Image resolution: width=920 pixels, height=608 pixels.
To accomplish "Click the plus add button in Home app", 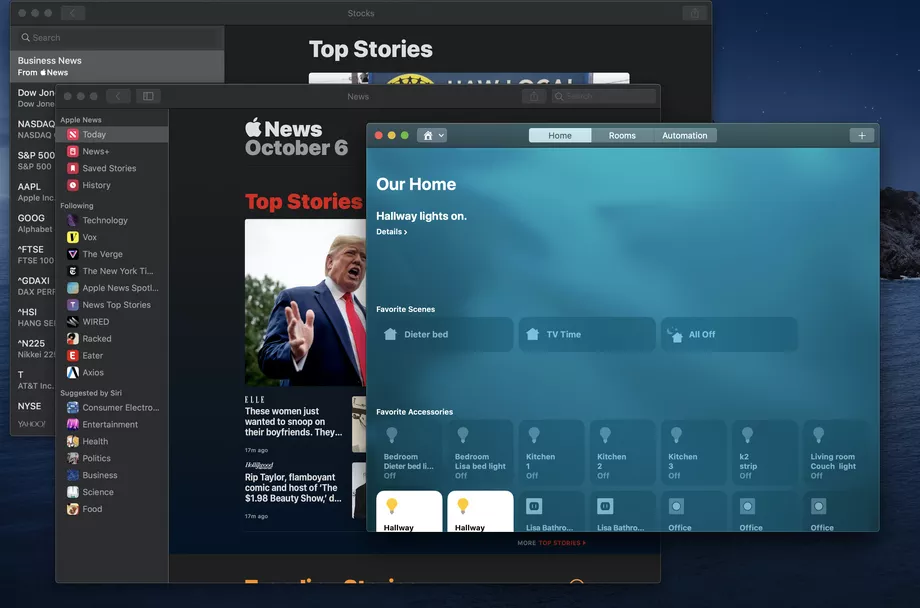I will pyautogui.click(x=861, y=136).
